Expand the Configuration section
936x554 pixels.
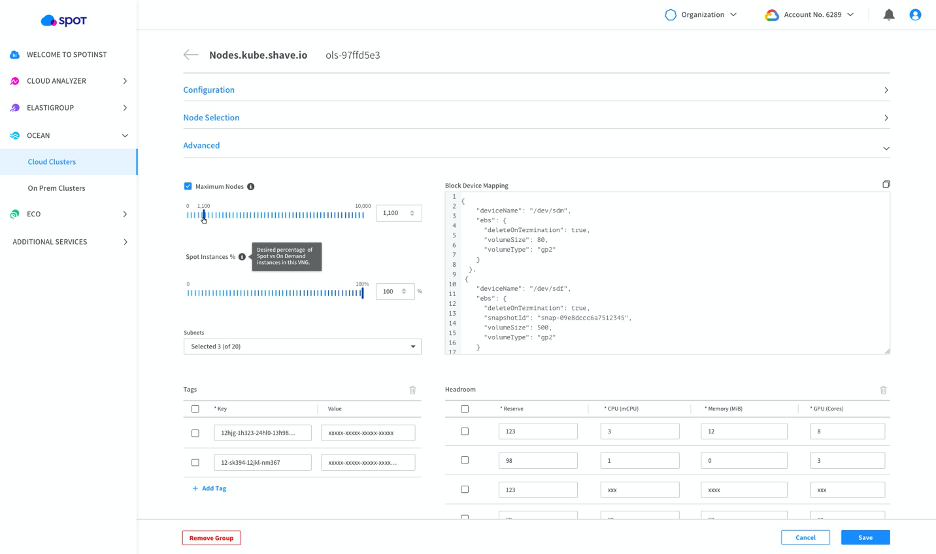click(x=536, y=90)
